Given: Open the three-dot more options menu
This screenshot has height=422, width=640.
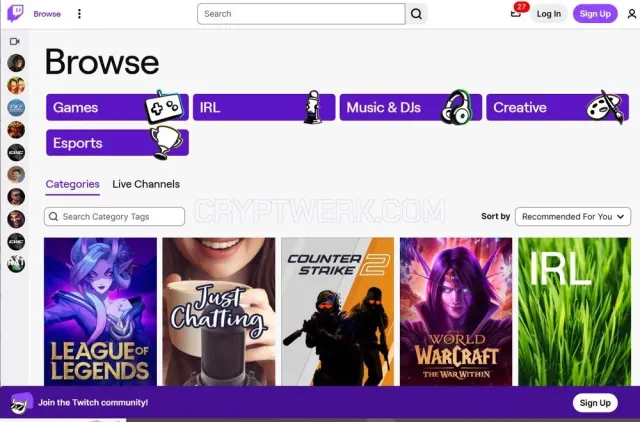Looking at the screenshot, I should point(79,14).
